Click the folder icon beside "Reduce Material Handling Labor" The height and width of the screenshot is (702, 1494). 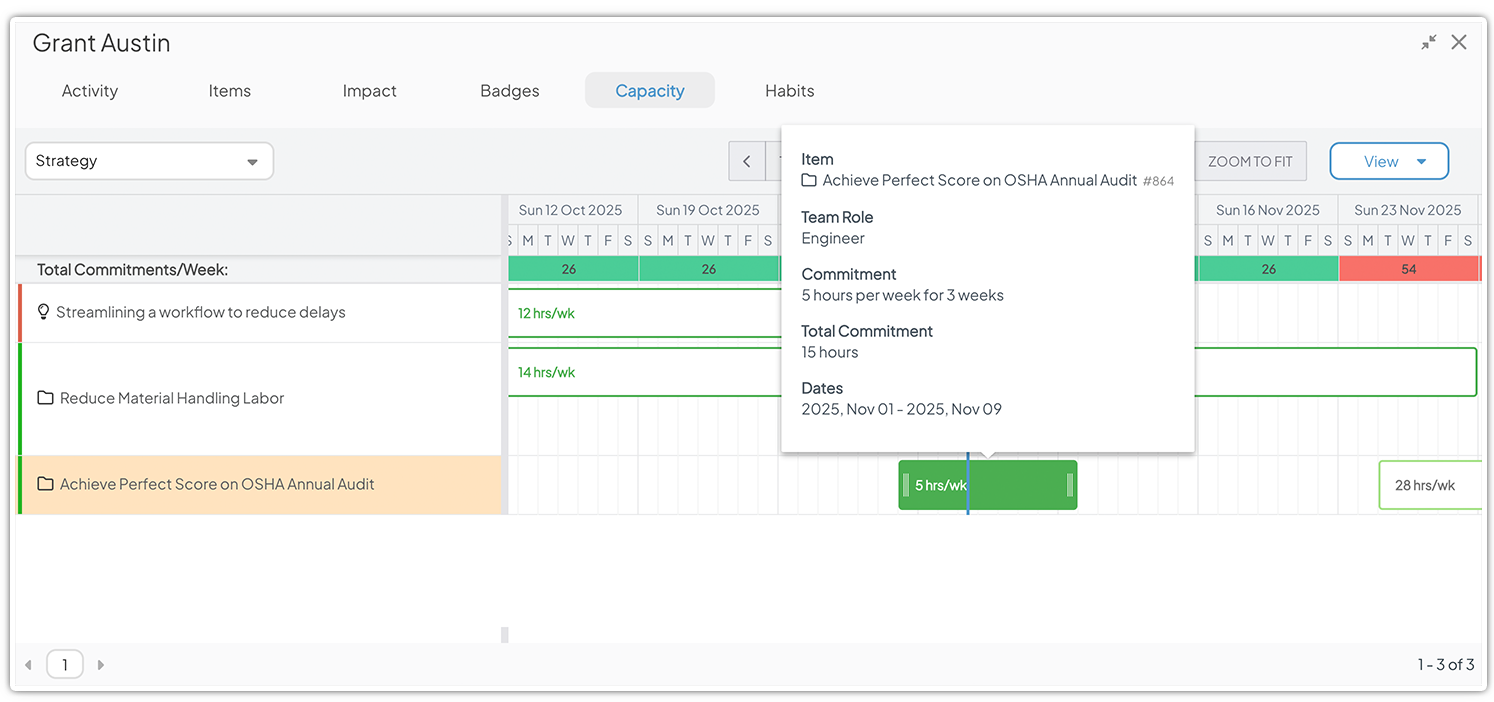[x=45, y=398]
